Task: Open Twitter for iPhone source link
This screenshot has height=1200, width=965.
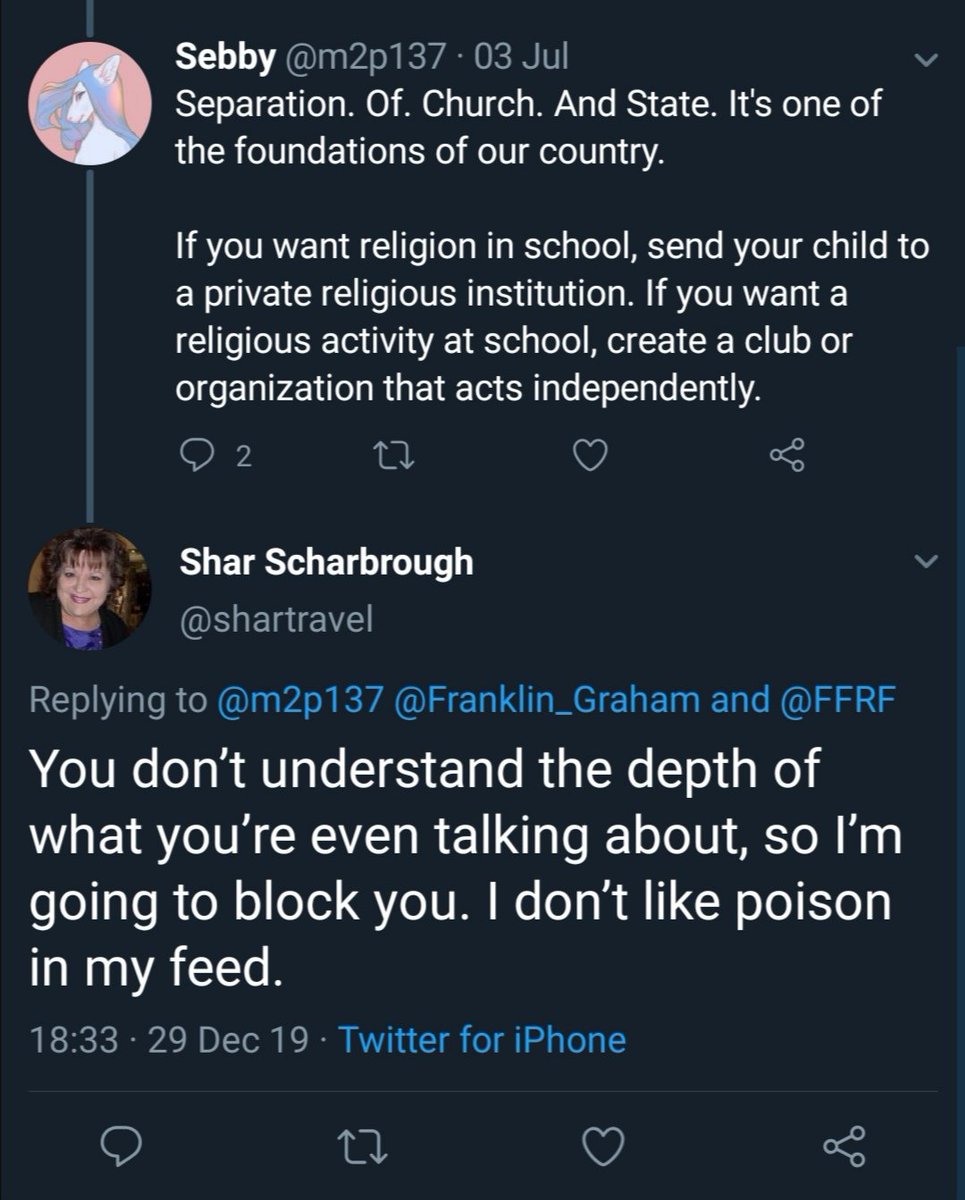Action: (482, 1040)
